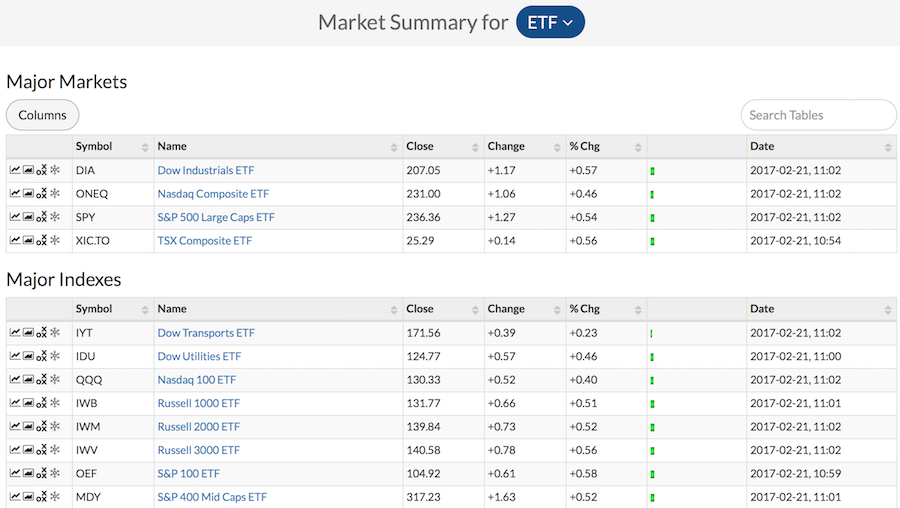This screenshot has height=508, width=900.
Task: Open gallery view icon for the ONEQ row
Action: pos(28,194)
